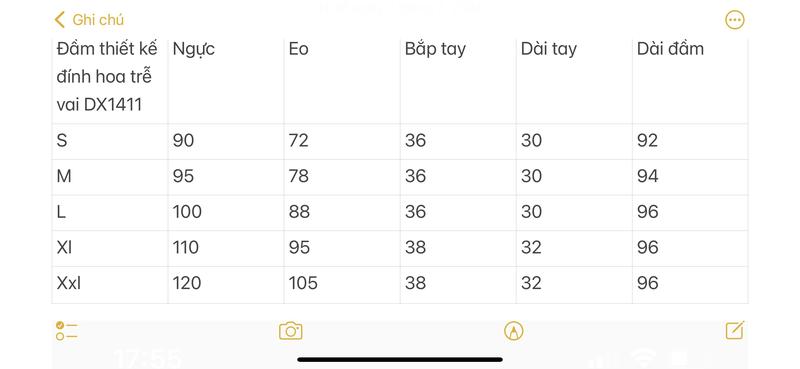This screenshot has height=369, width=800.
Task: Tap the checklist icon in bottom toolbar
Action: (x=66, y=331)
